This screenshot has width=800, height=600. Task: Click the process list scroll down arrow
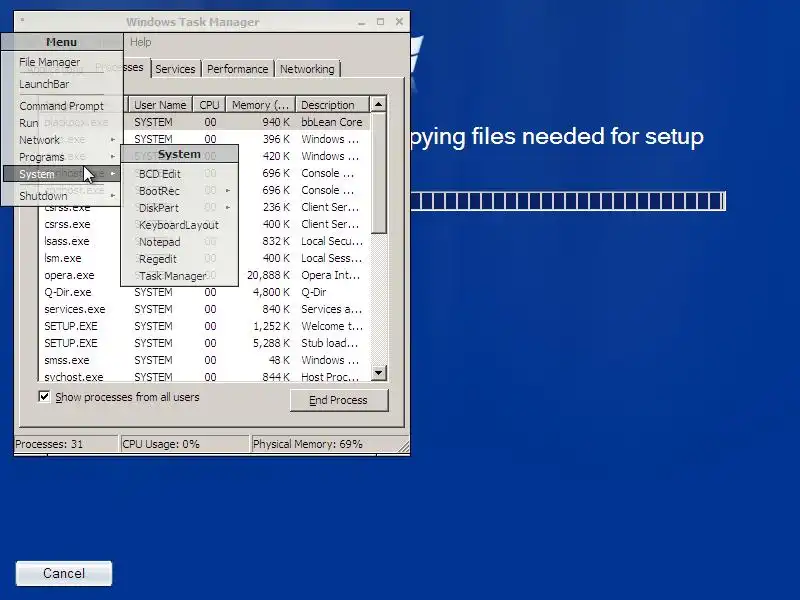coord(378,372)
